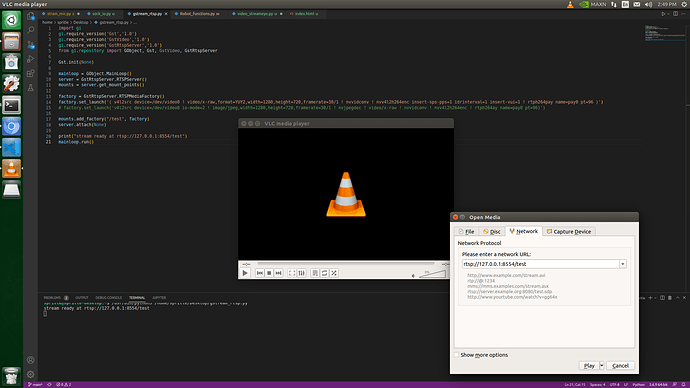Switch to sock_io.py editor tab
The width and height of the screenshot is (690, 388).
[102, 14]
